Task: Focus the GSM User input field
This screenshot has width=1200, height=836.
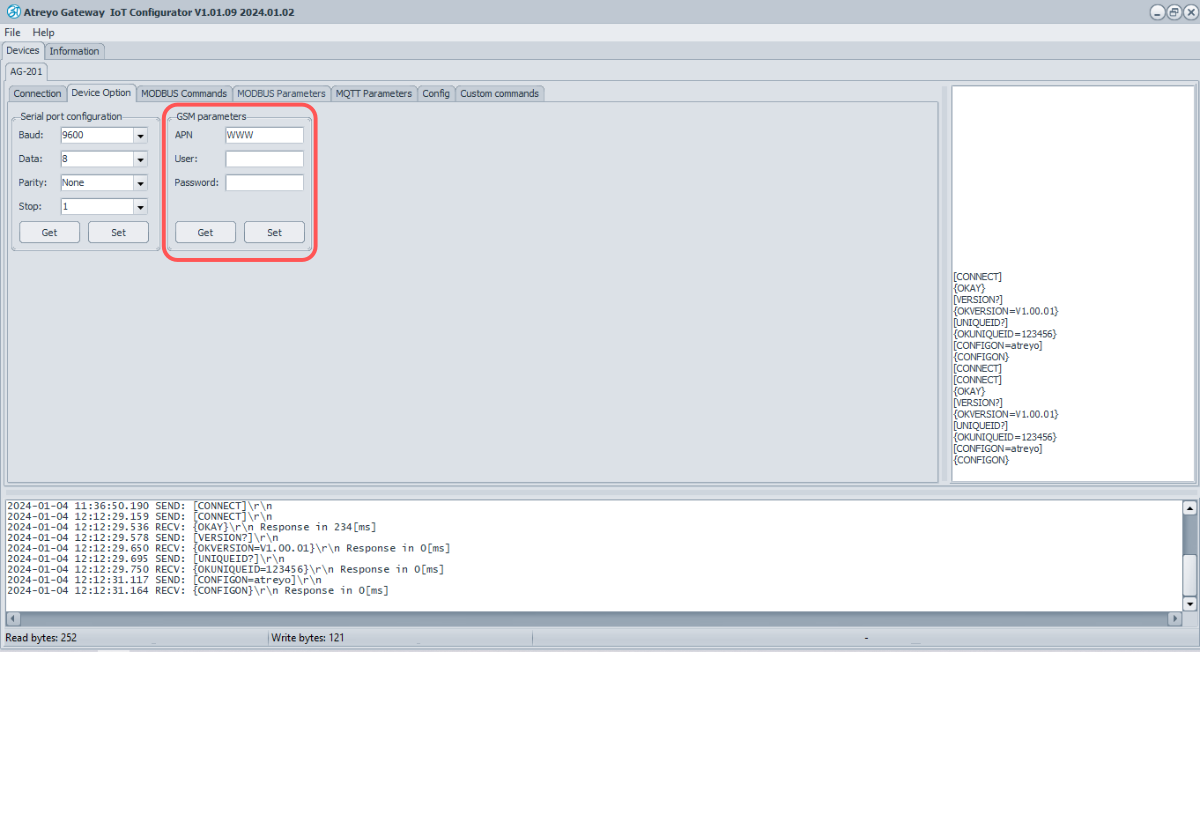Action: (x=264, y=159)
